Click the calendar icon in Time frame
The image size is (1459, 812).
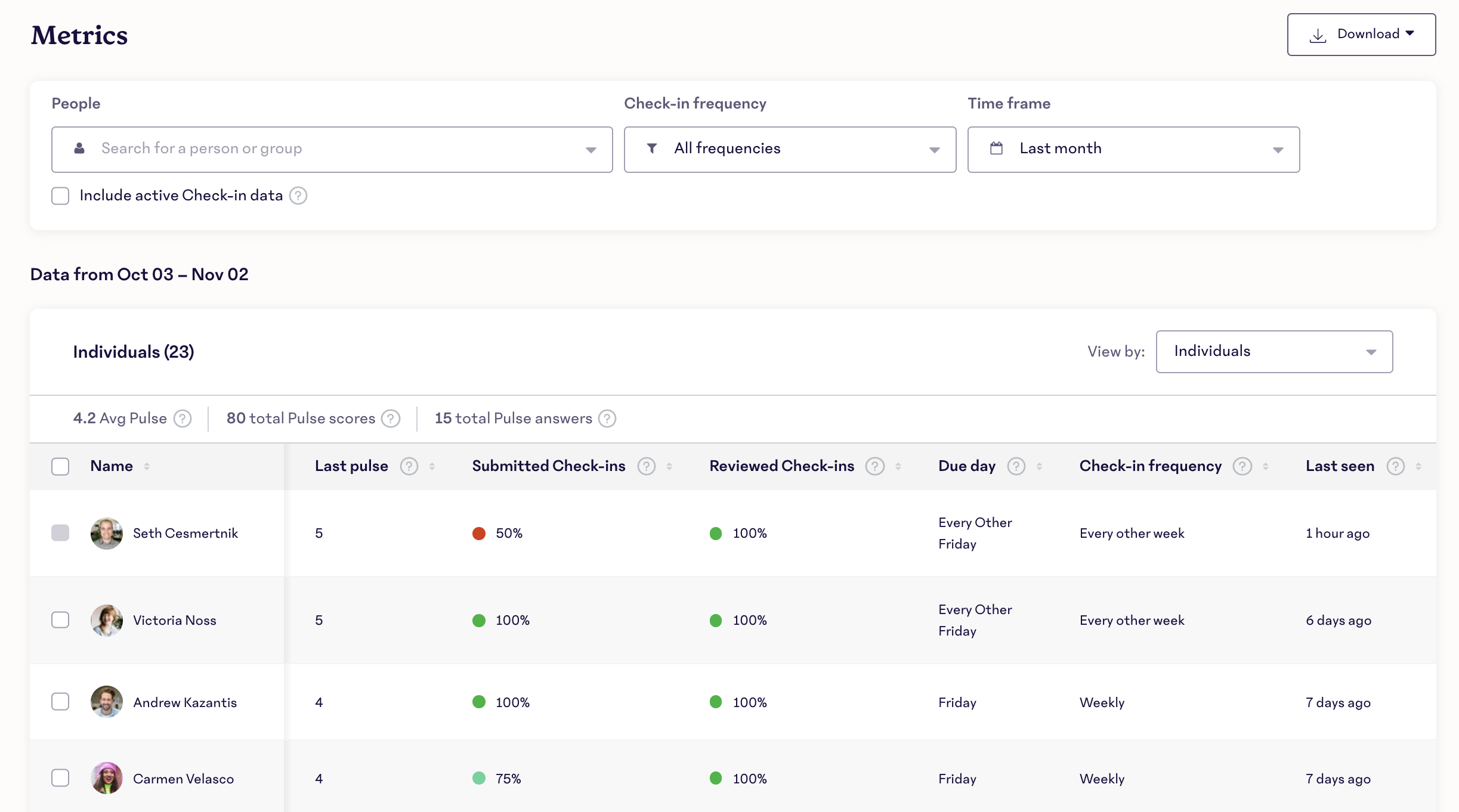tap(996, 148)
